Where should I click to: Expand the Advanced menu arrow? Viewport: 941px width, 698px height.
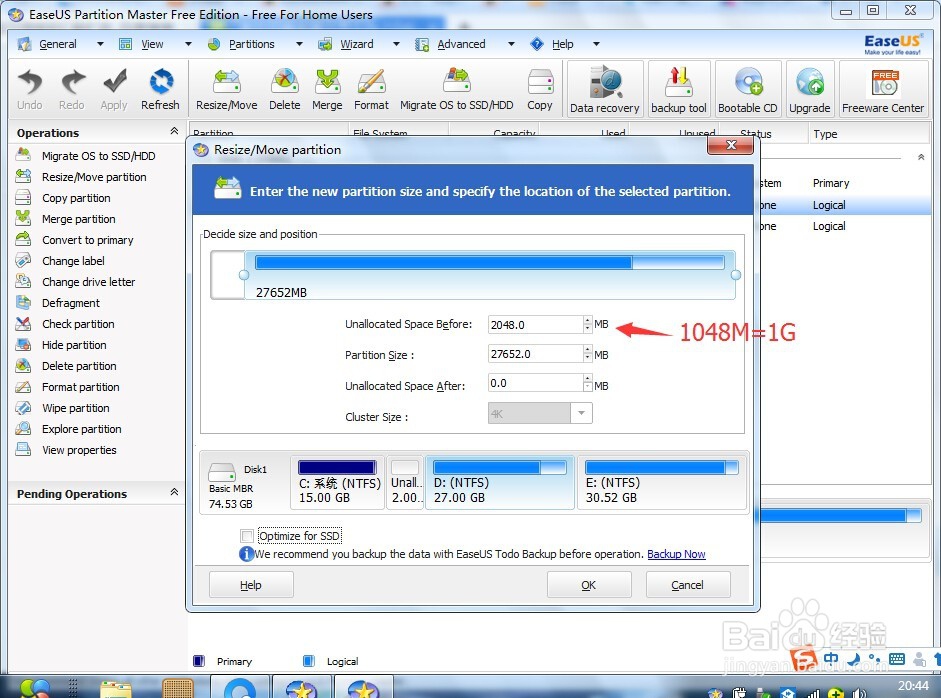point(511,44)
